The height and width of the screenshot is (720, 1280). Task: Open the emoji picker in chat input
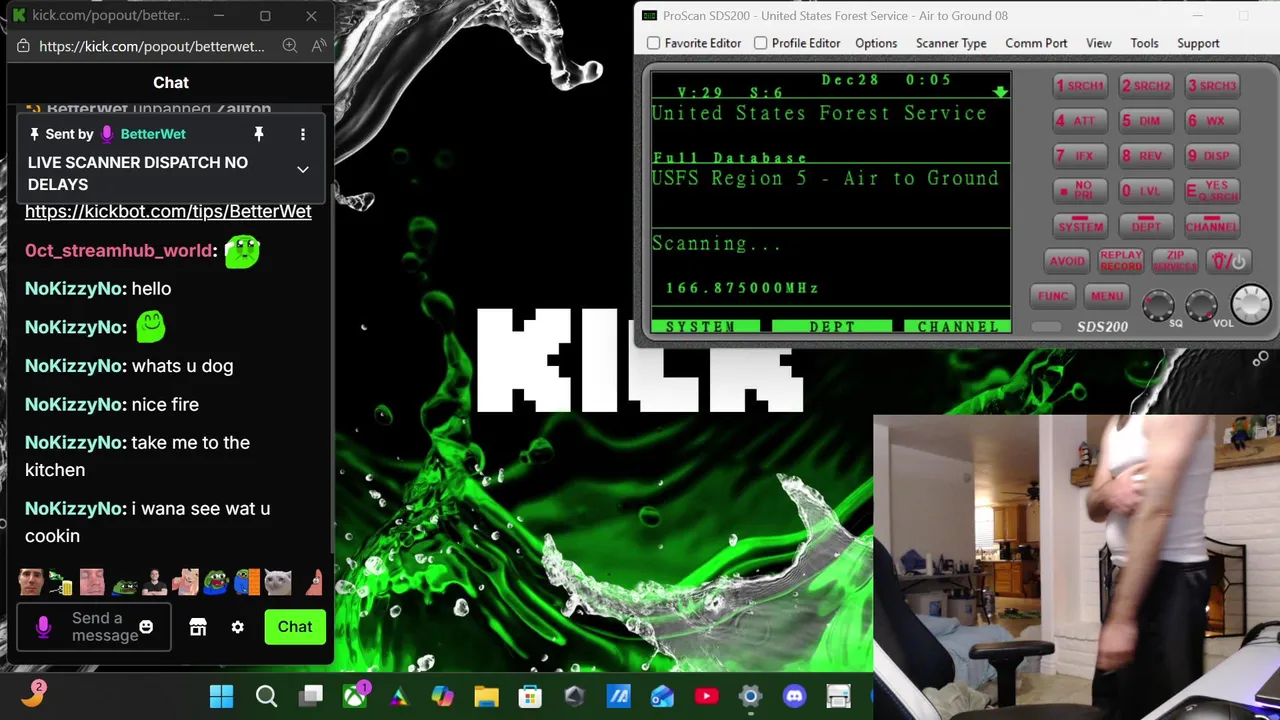point(146,627)
